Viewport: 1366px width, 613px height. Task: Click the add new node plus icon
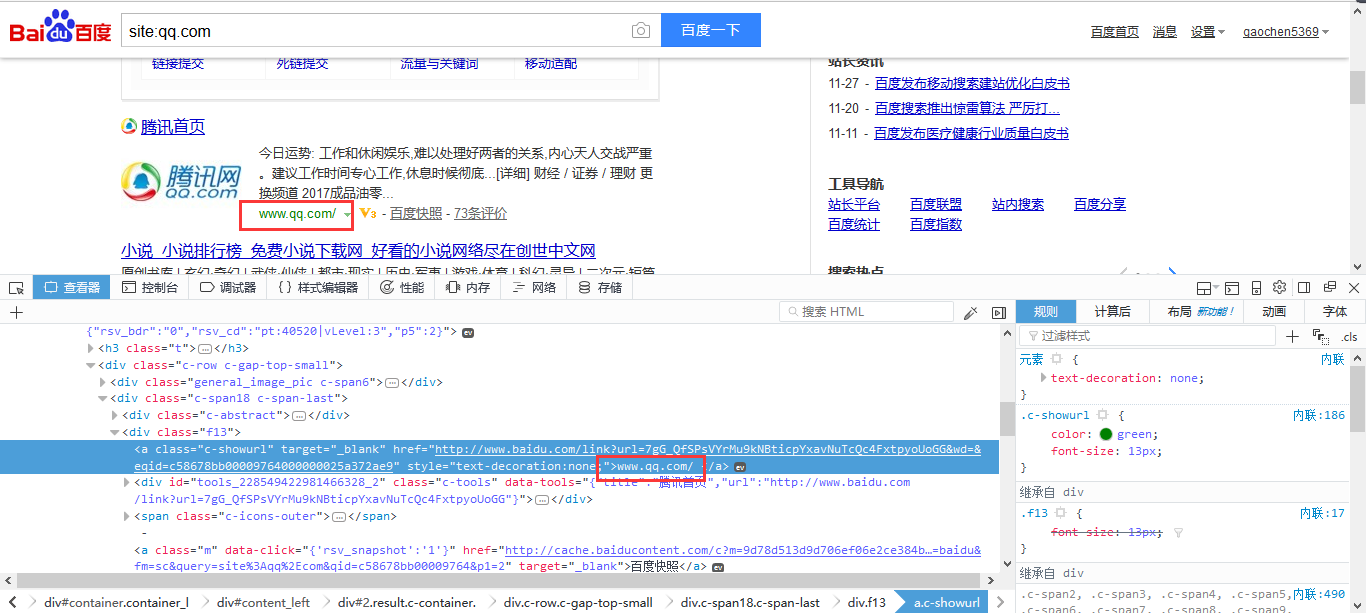click(16, 312)
